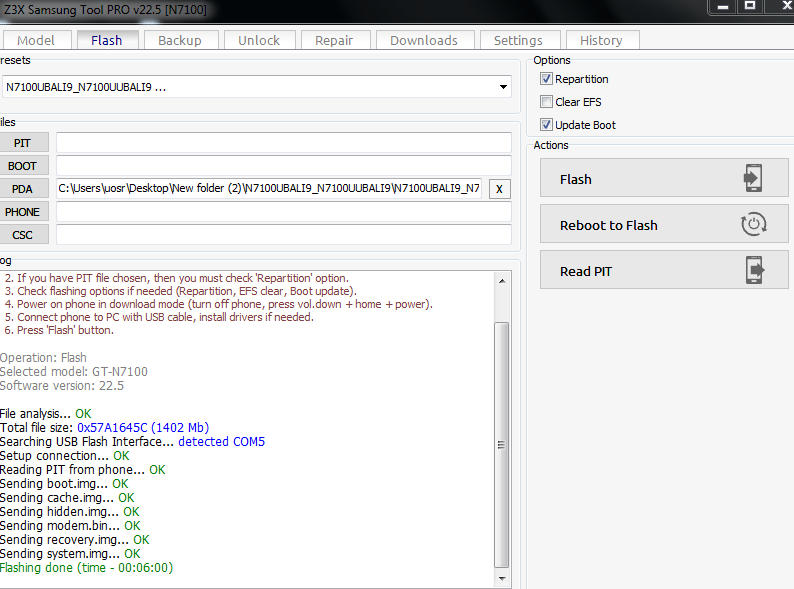Viewport: 794px width, 589px height.
Task: Click the Read PIT phone icon
Action: 755,270
